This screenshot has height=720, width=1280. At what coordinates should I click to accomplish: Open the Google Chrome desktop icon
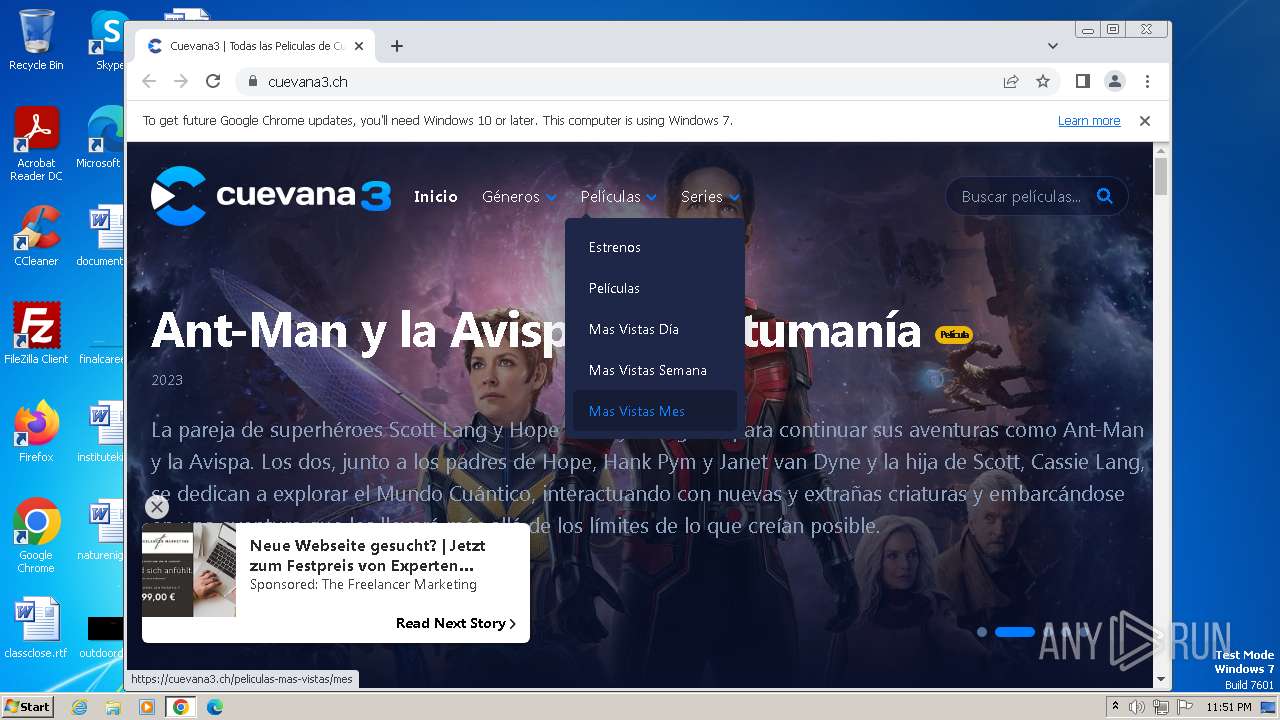click(36, 535)
